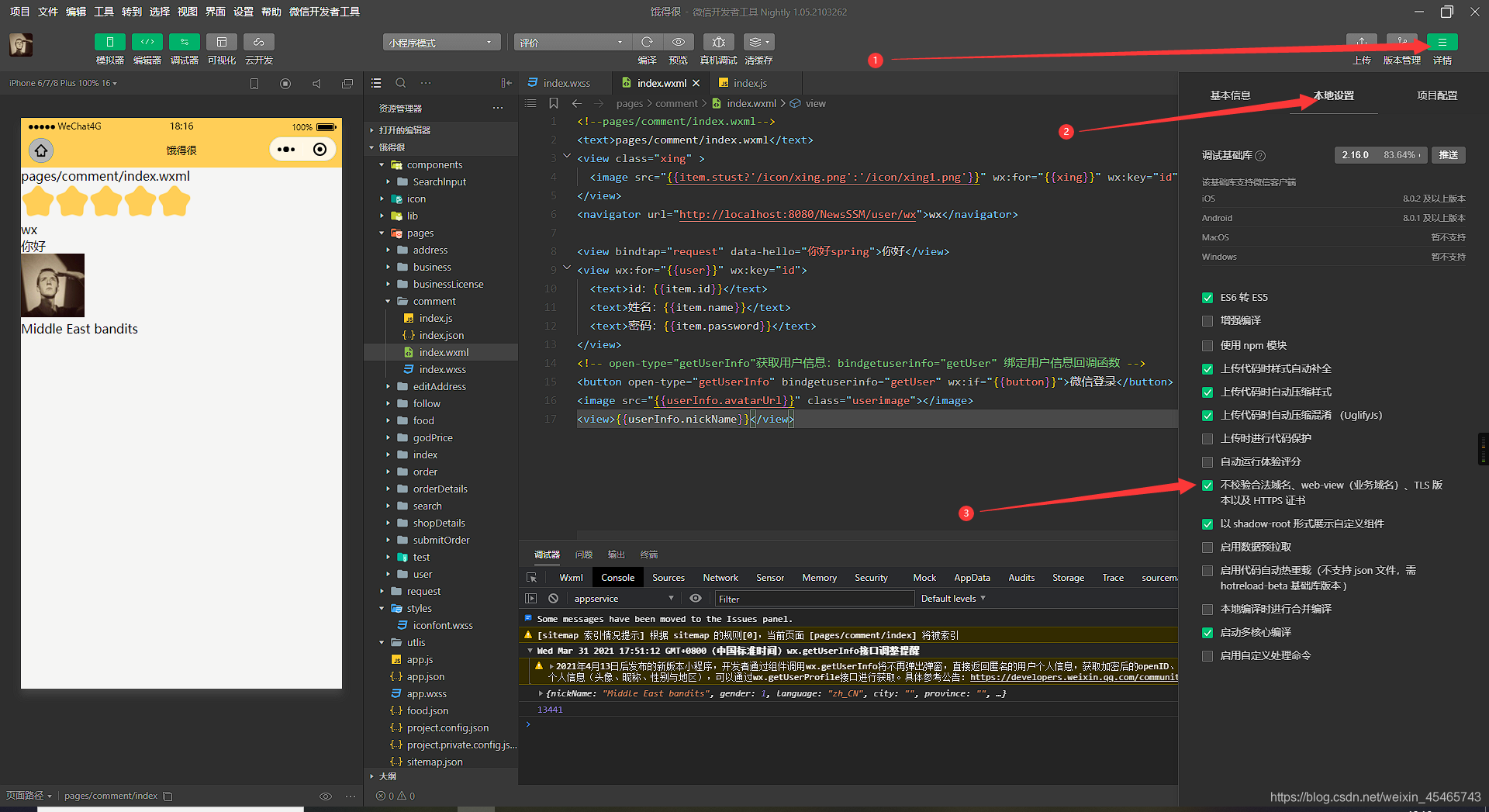
Task: Click the simulator rotate device icon
Action: pos(254,83)
